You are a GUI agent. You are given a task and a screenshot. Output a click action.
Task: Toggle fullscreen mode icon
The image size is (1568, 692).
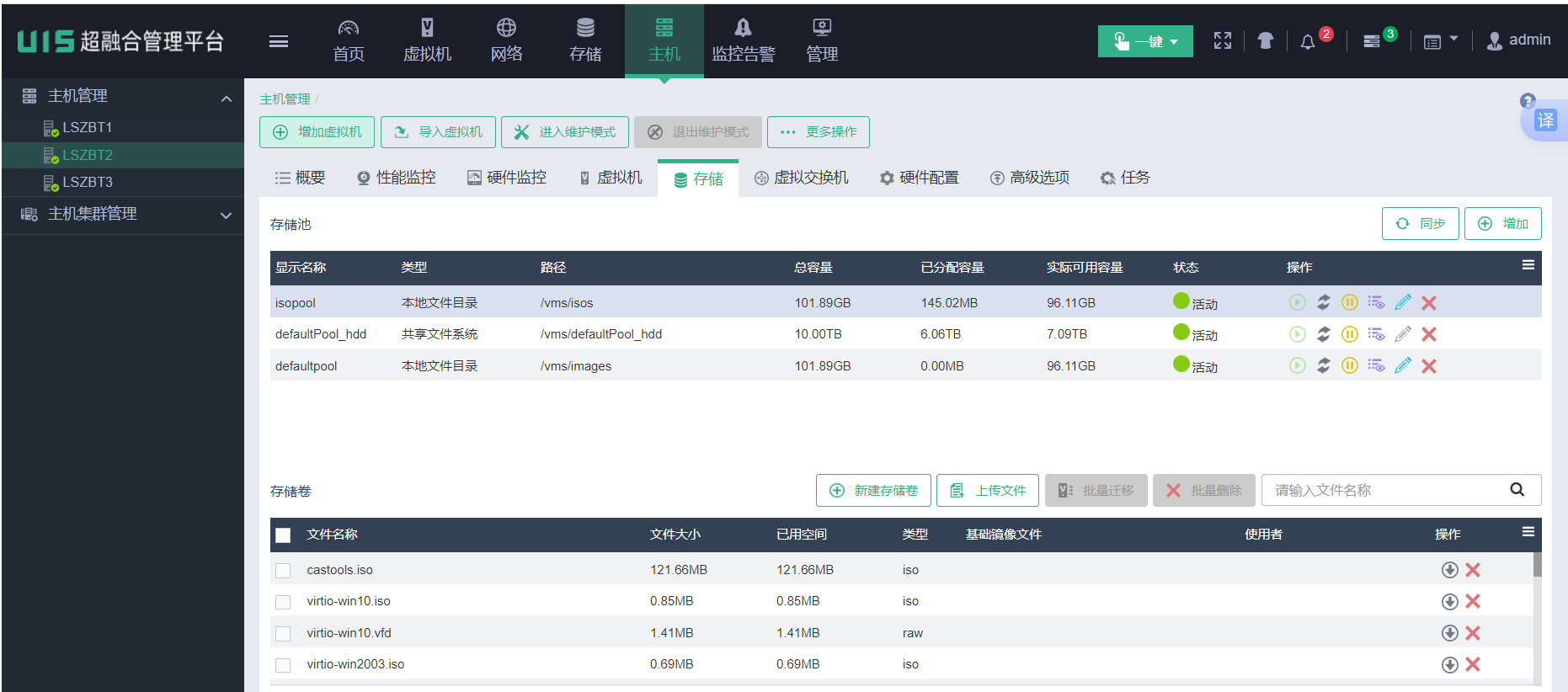click(x=1222, y=40)
